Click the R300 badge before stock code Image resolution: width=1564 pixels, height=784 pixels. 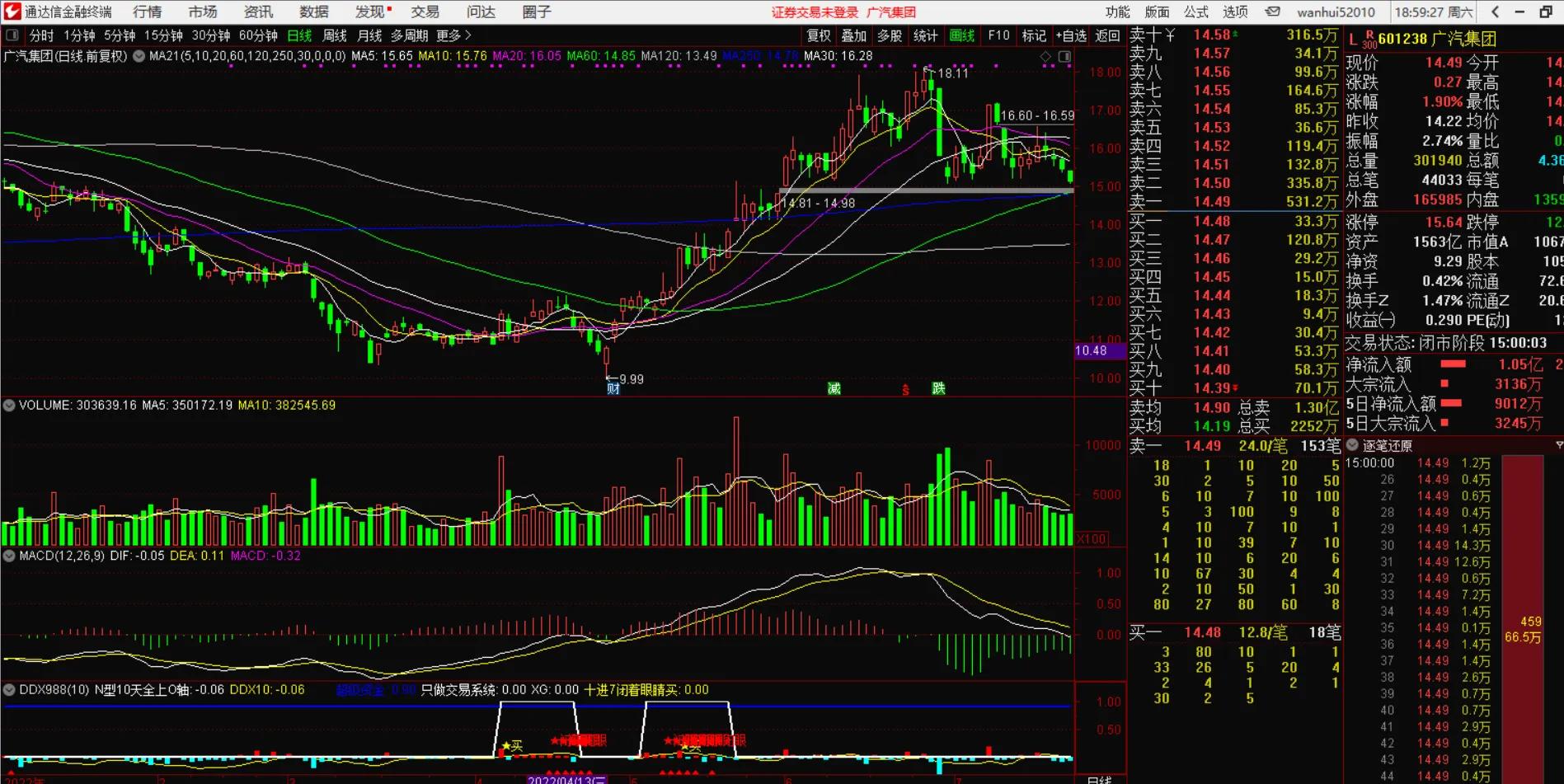click(1369, 40)
